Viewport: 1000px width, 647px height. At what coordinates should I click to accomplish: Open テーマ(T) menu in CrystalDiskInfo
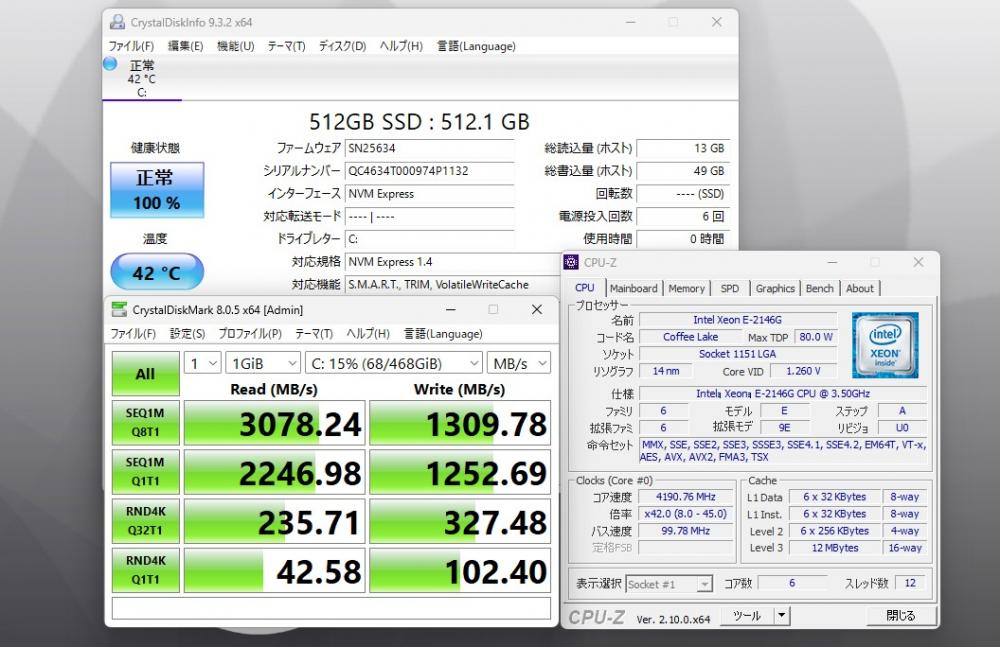click(x=286, y=46)
